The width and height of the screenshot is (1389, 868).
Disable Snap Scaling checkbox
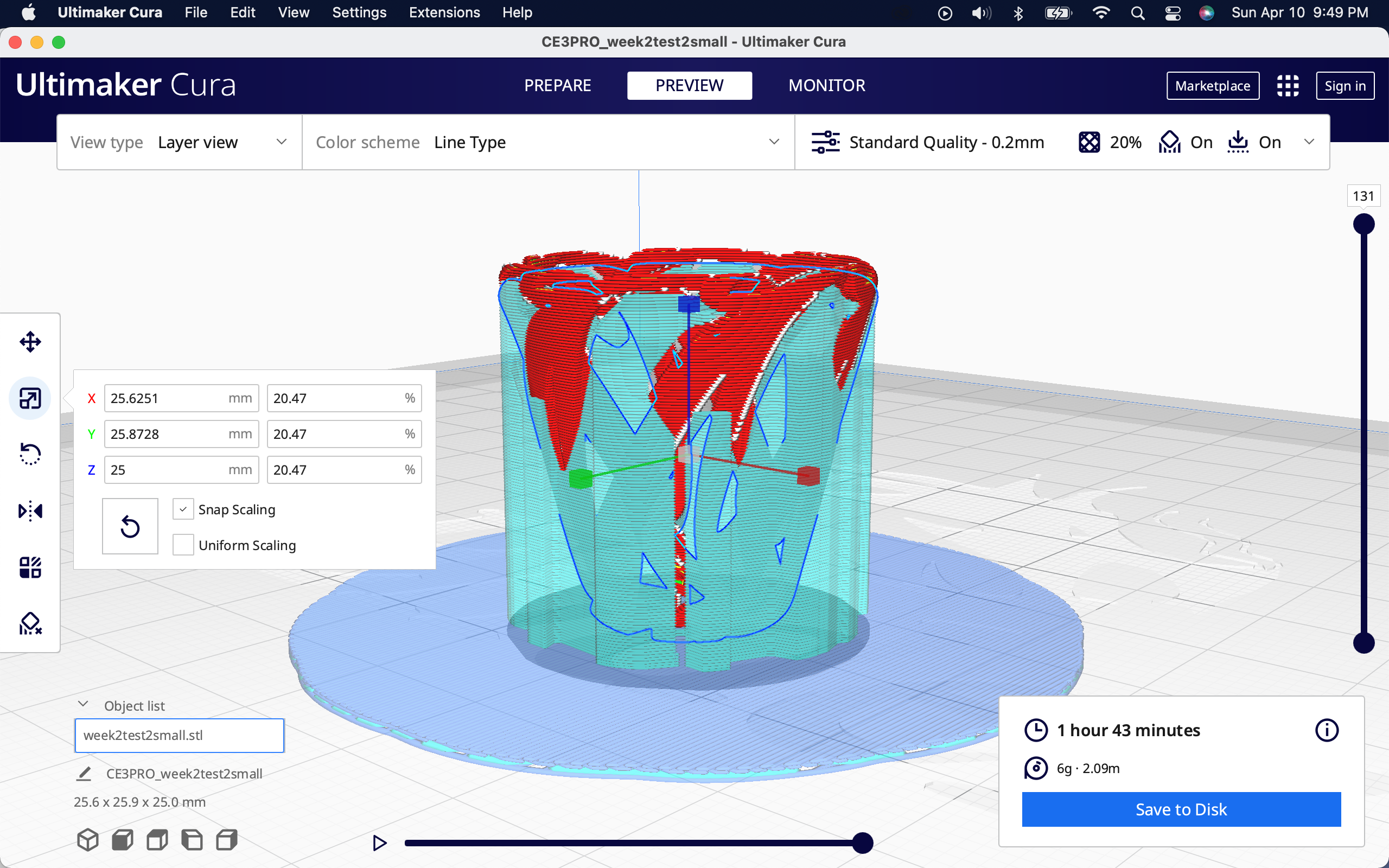tap(183, 510)
